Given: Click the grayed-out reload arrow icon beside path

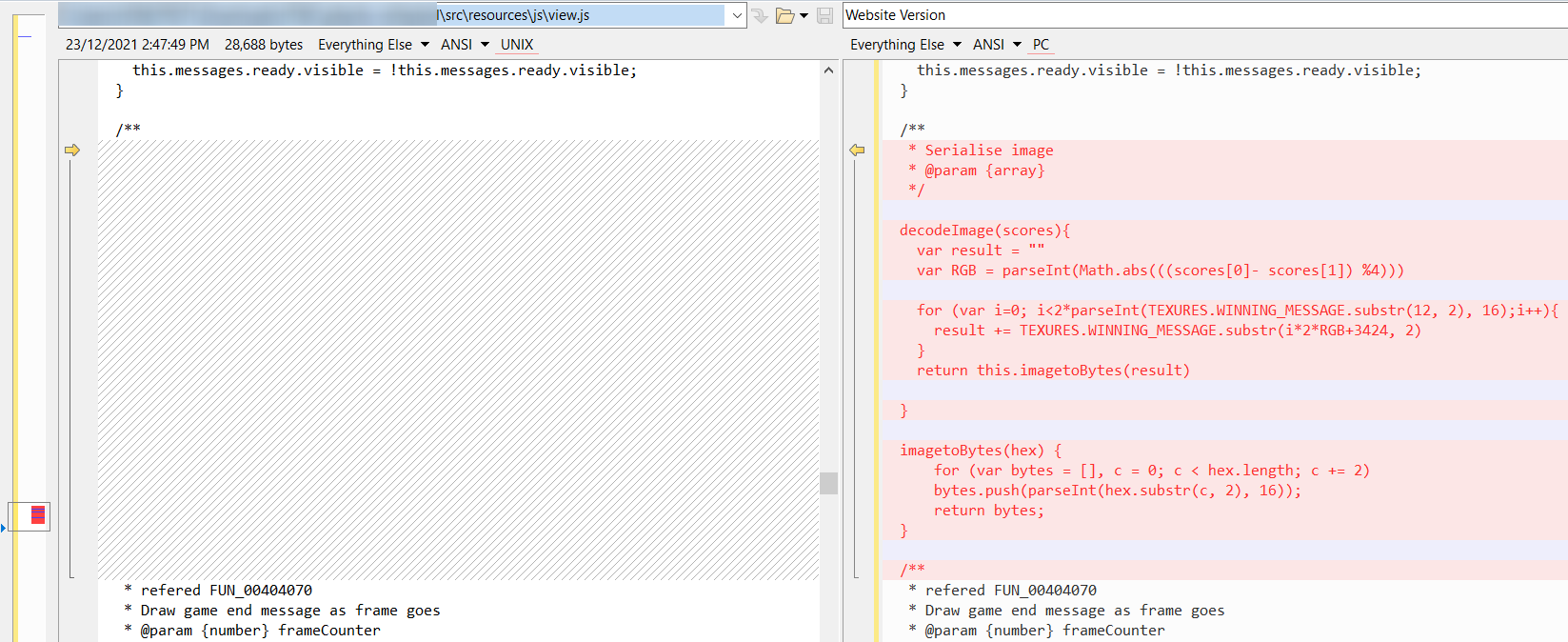Looking at the screenshot, I should pyautogui.click(x=760, y=16).
